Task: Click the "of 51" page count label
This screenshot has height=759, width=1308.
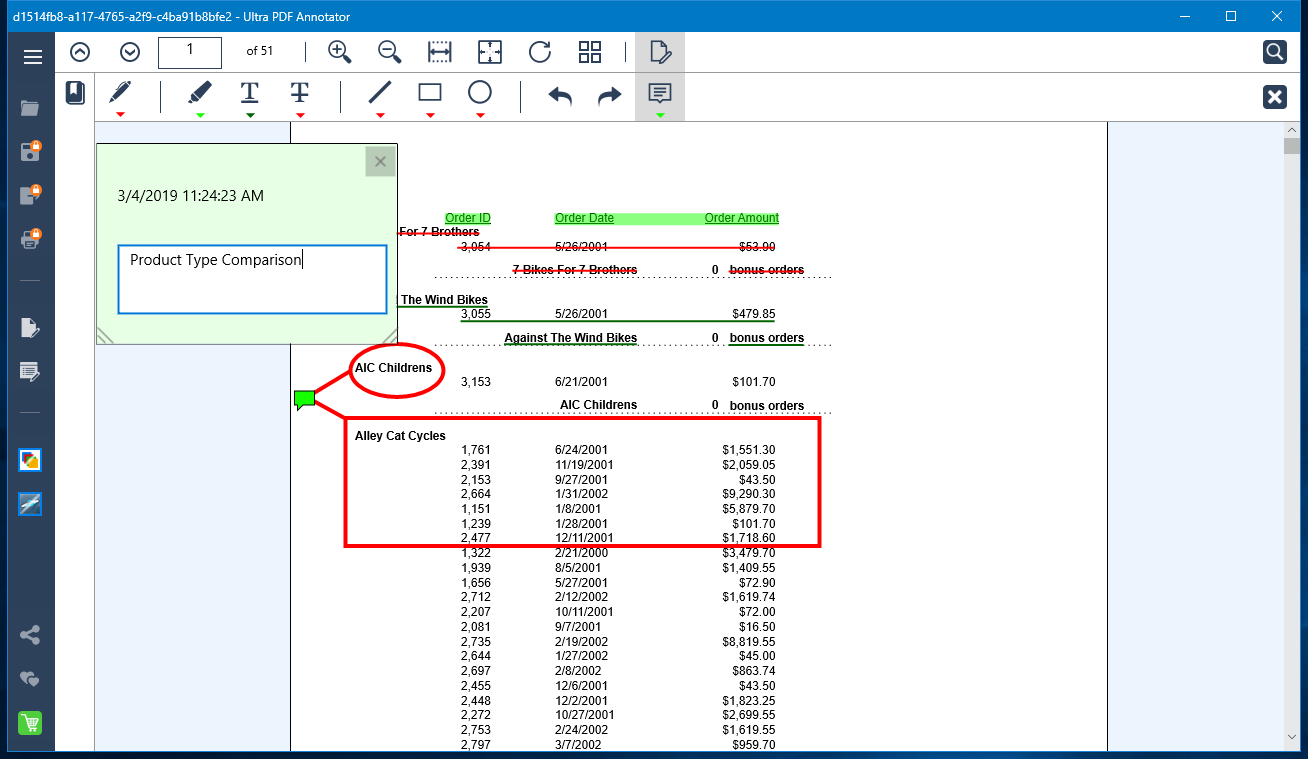Action: pyautogui.click(x=260, y=51)
